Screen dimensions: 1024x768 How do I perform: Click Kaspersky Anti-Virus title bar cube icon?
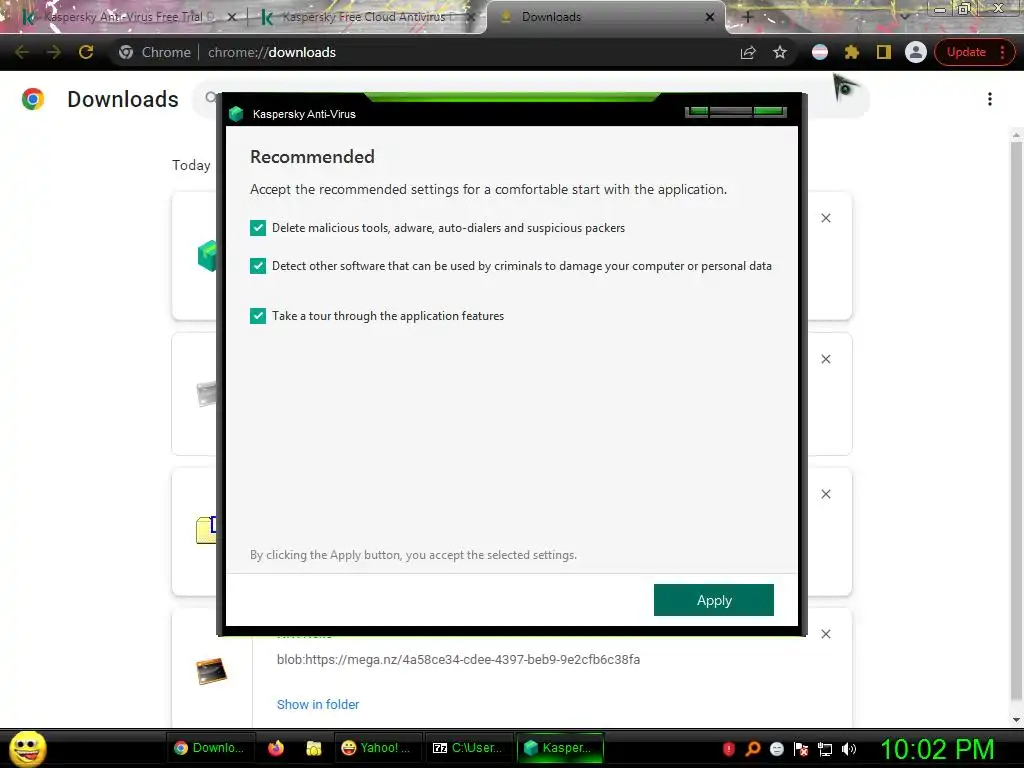tap(236, 114)
